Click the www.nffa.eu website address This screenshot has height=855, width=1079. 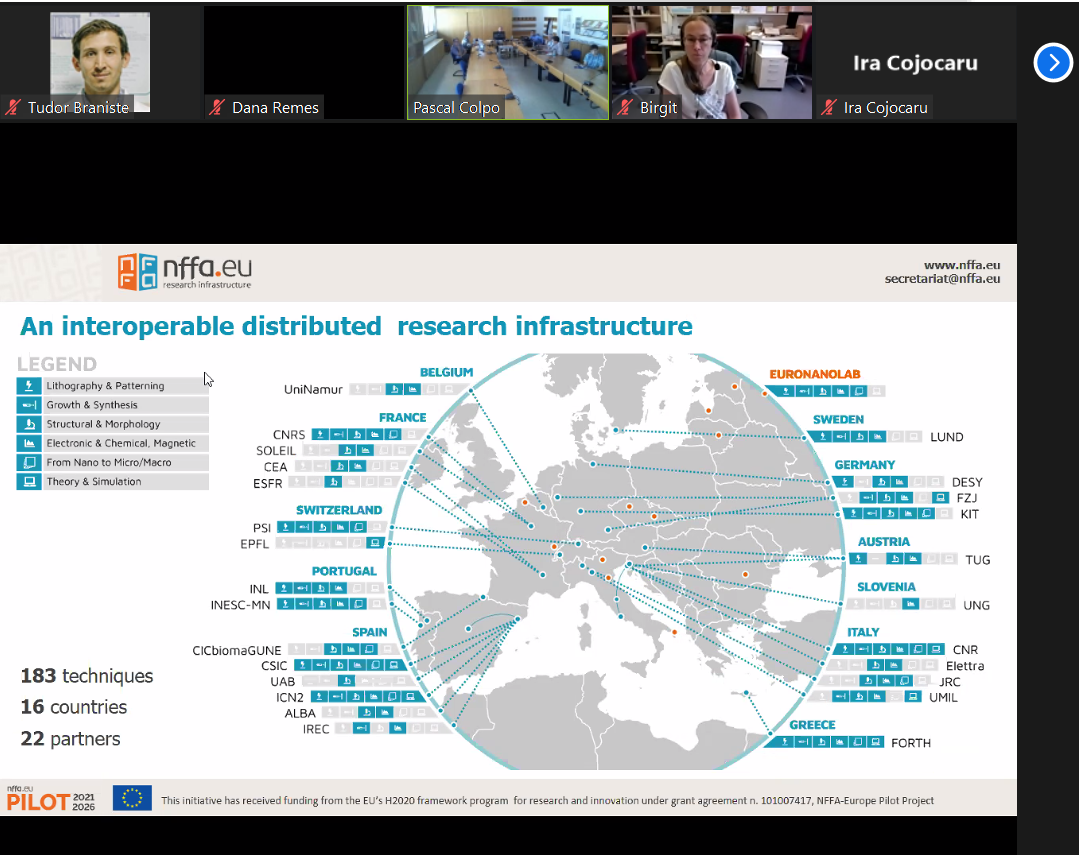click(x=962, y=265)
